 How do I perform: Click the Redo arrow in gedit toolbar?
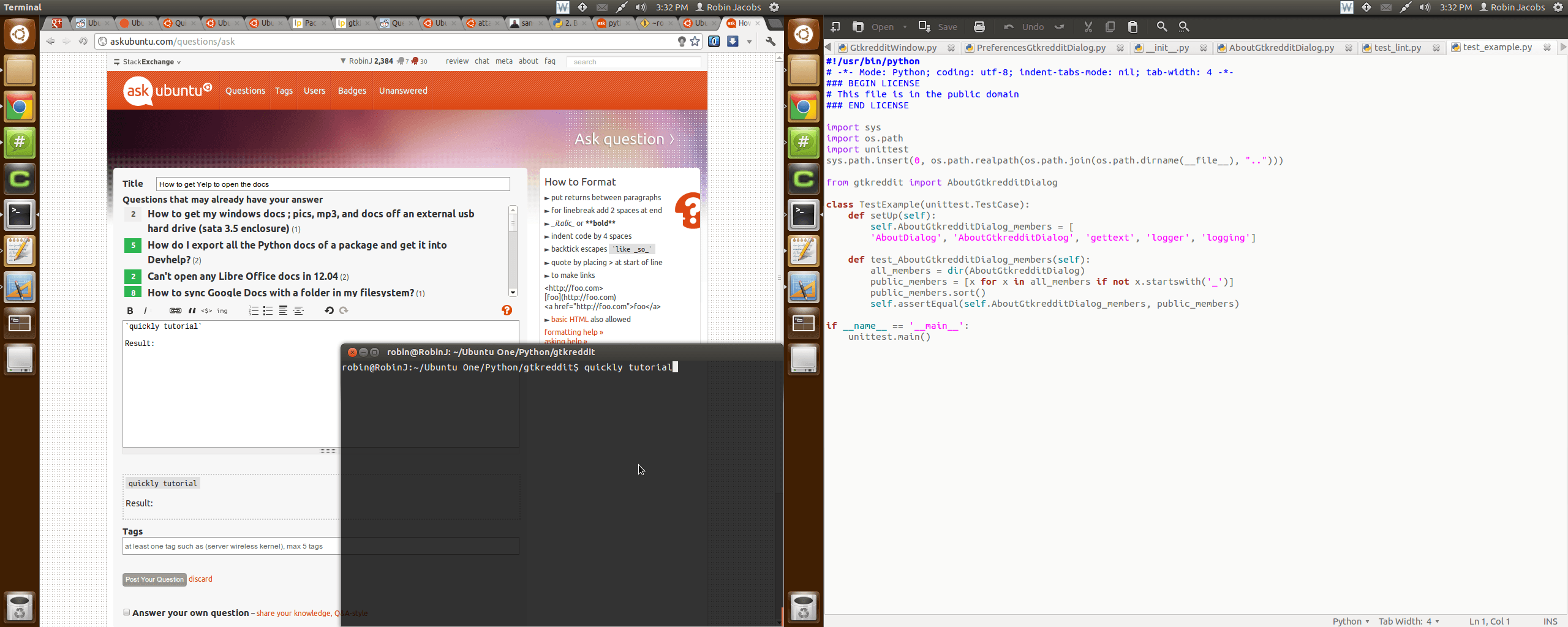coord(1060,26)
